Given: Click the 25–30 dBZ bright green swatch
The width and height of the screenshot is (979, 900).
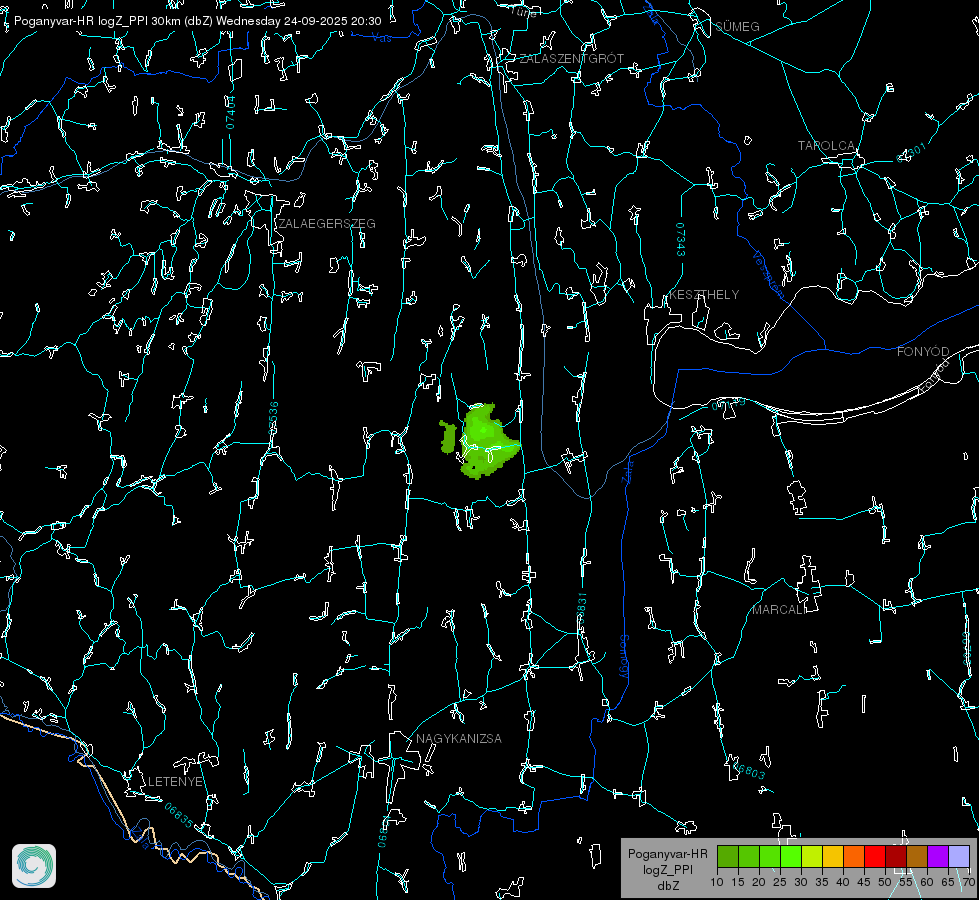Looking at the screenshot, I should (790, 856).
